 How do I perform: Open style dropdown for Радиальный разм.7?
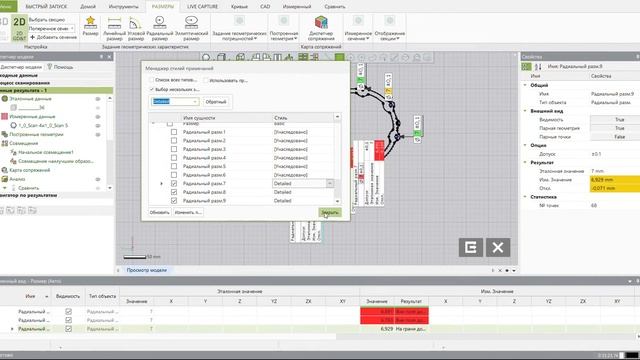pyautogui.click(x=330, y=184)
